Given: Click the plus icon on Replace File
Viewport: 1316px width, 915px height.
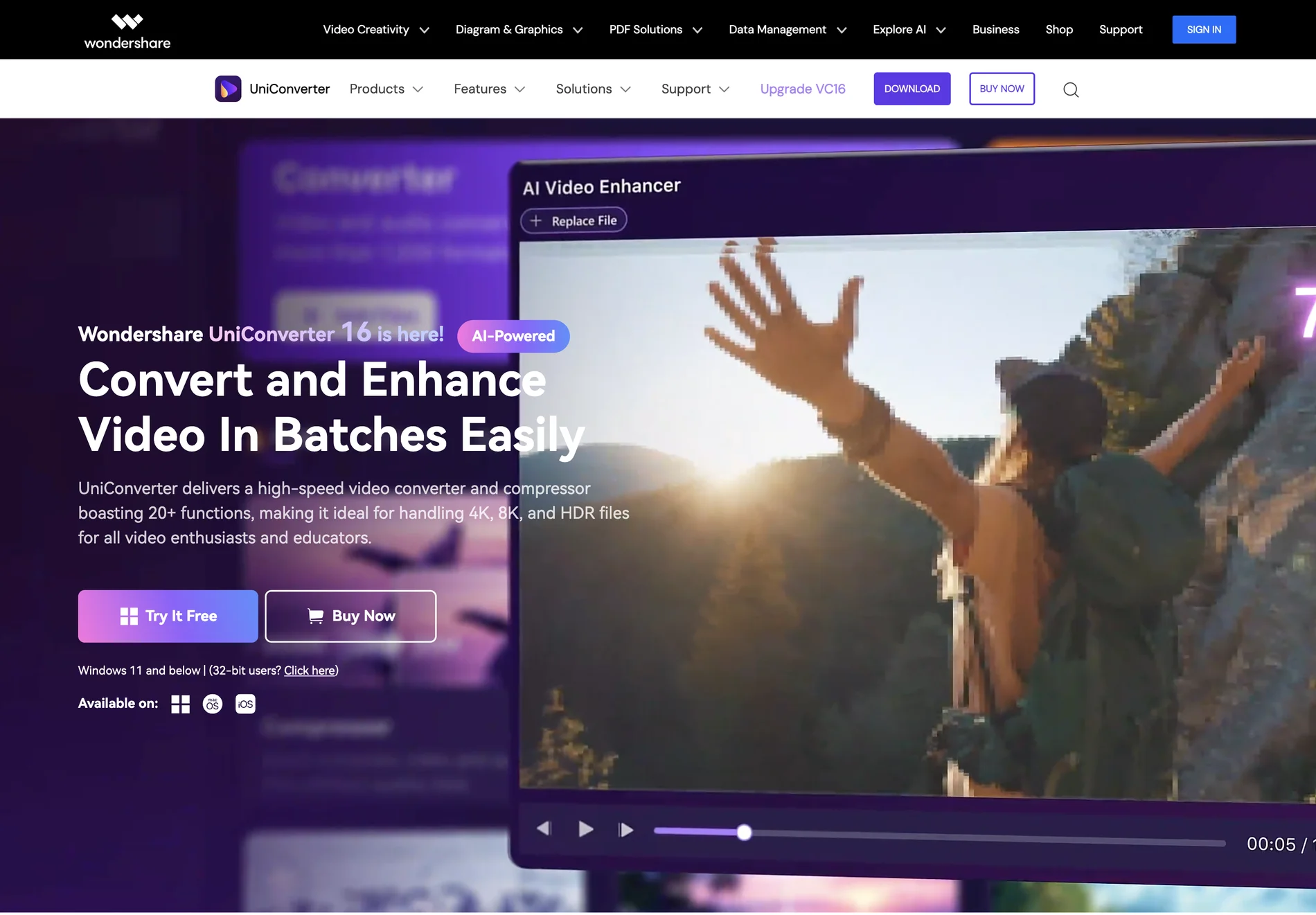Looking at the screenshot, I should [x=535, y=221].
